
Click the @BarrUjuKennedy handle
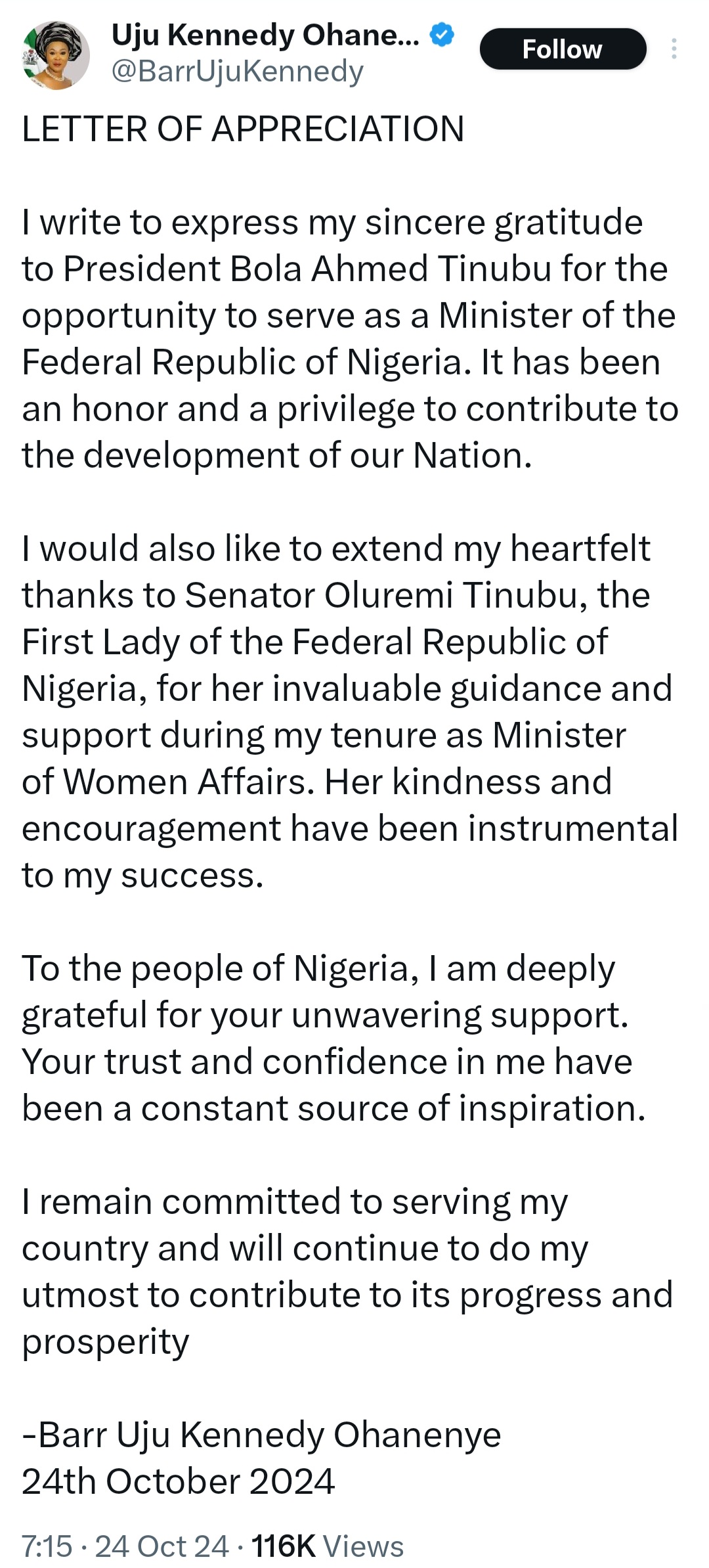pos(238,72)
